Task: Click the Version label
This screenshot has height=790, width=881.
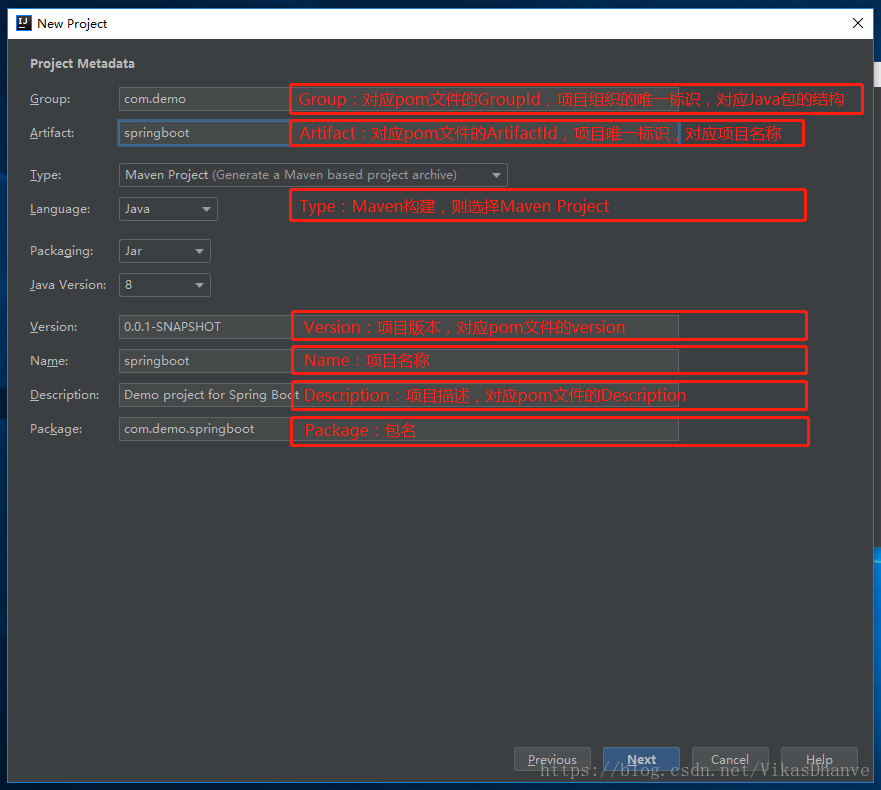Action: (x=53, y=327)
